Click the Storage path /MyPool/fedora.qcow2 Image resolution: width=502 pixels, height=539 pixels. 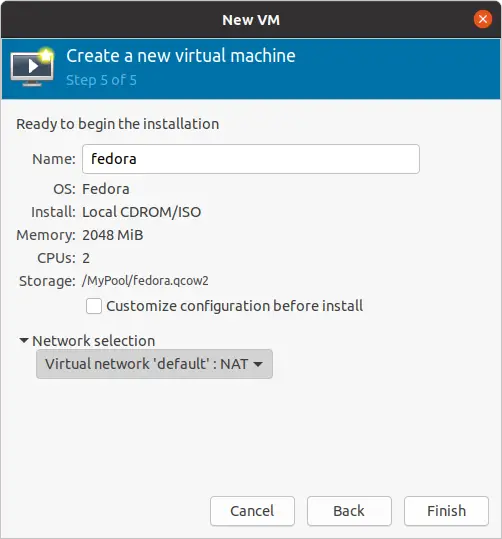coord(145,281)
